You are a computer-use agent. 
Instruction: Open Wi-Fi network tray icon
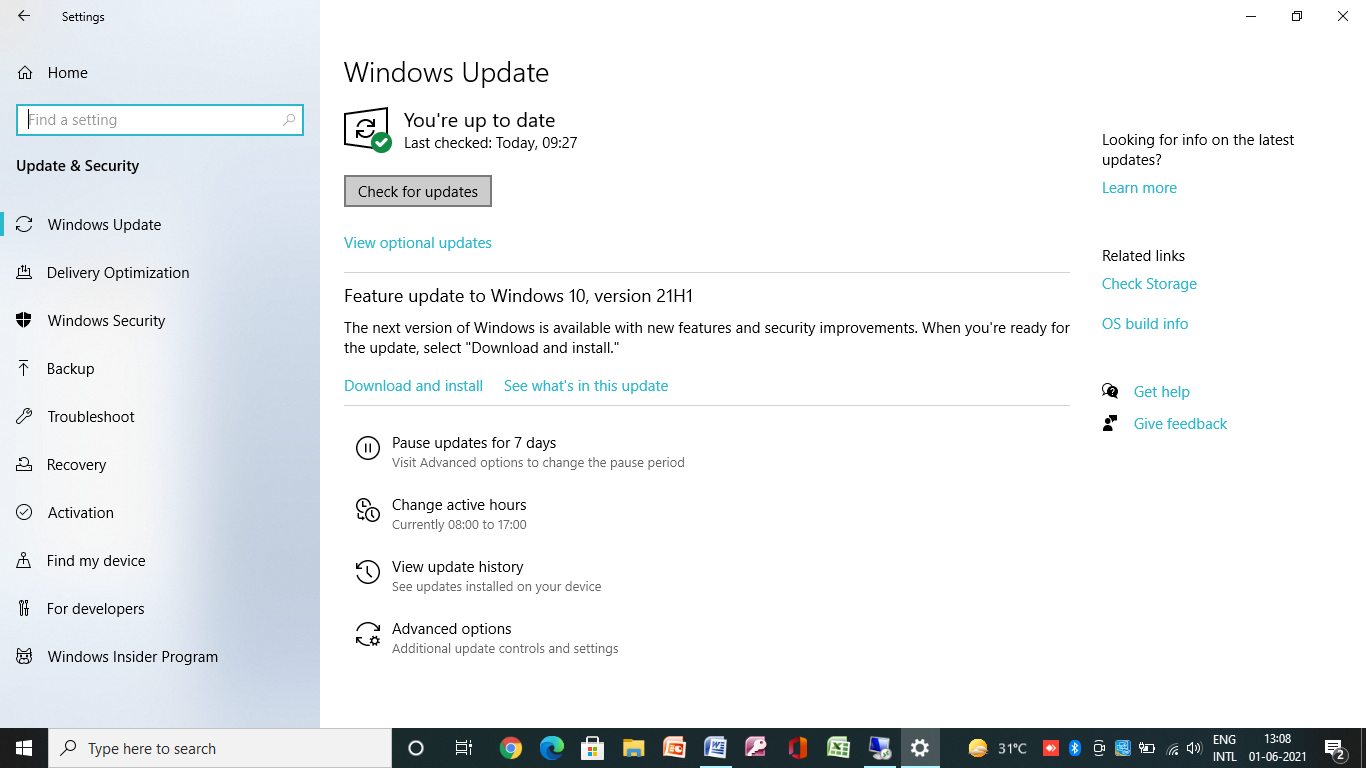point(1172,748)
